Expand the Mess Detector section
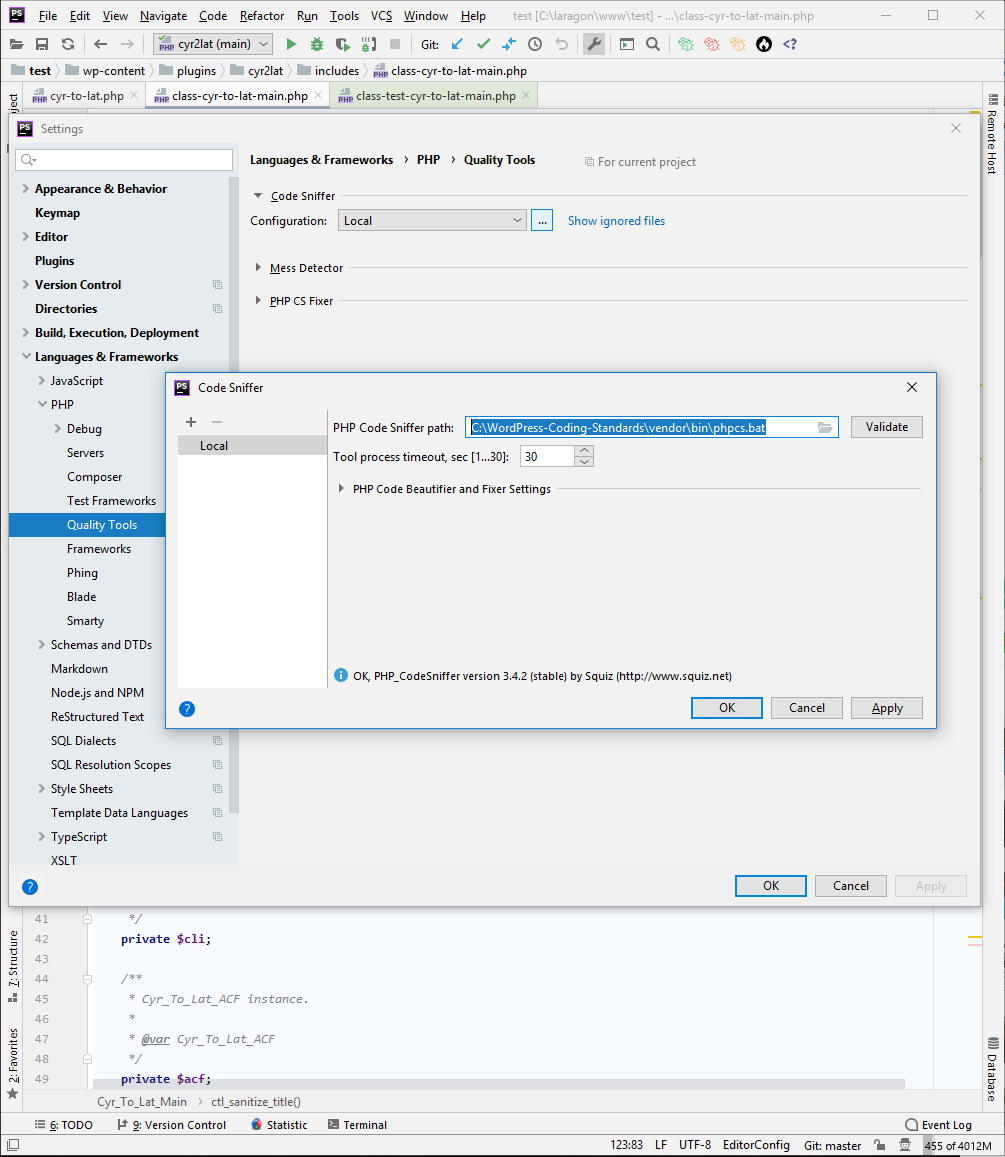Image resolution: width=1005 pixels, height=1157 pixels. (258, 268)
